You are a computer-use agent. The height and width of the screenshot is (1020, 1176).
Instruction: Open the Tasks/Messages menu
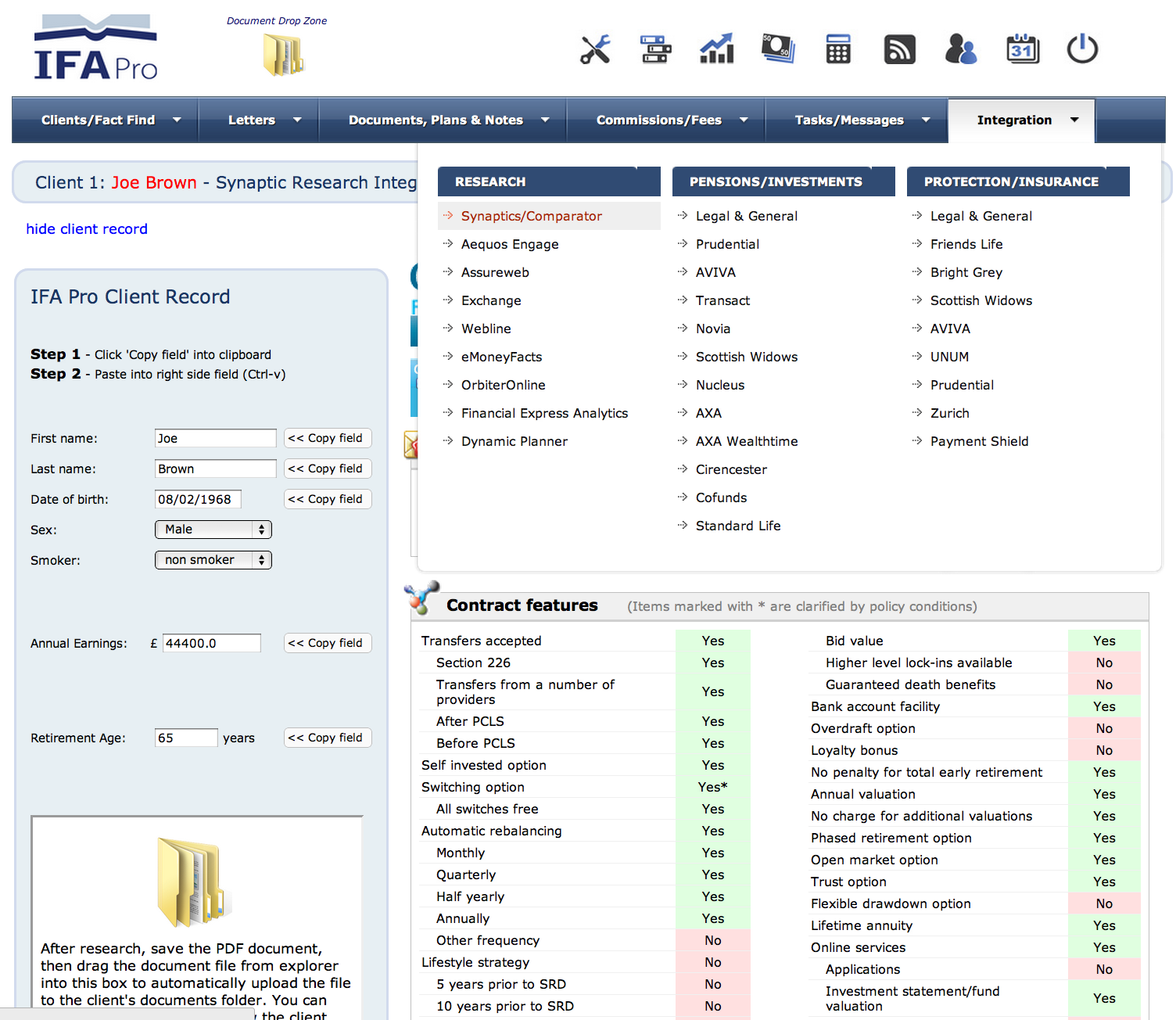click(x=849, y=120)
